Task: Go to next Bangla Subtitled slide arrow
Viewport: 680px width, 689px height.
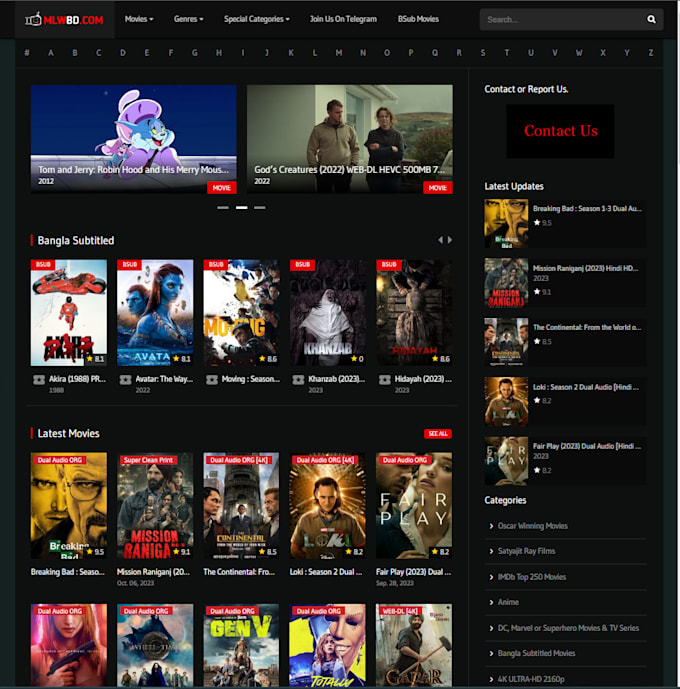Action: click(x=450, y=240)
